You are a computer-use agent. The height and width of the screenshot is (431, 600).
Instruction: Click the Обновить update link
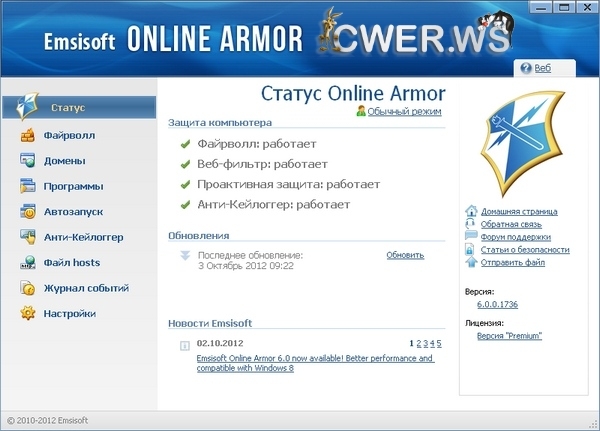(405, 255)
